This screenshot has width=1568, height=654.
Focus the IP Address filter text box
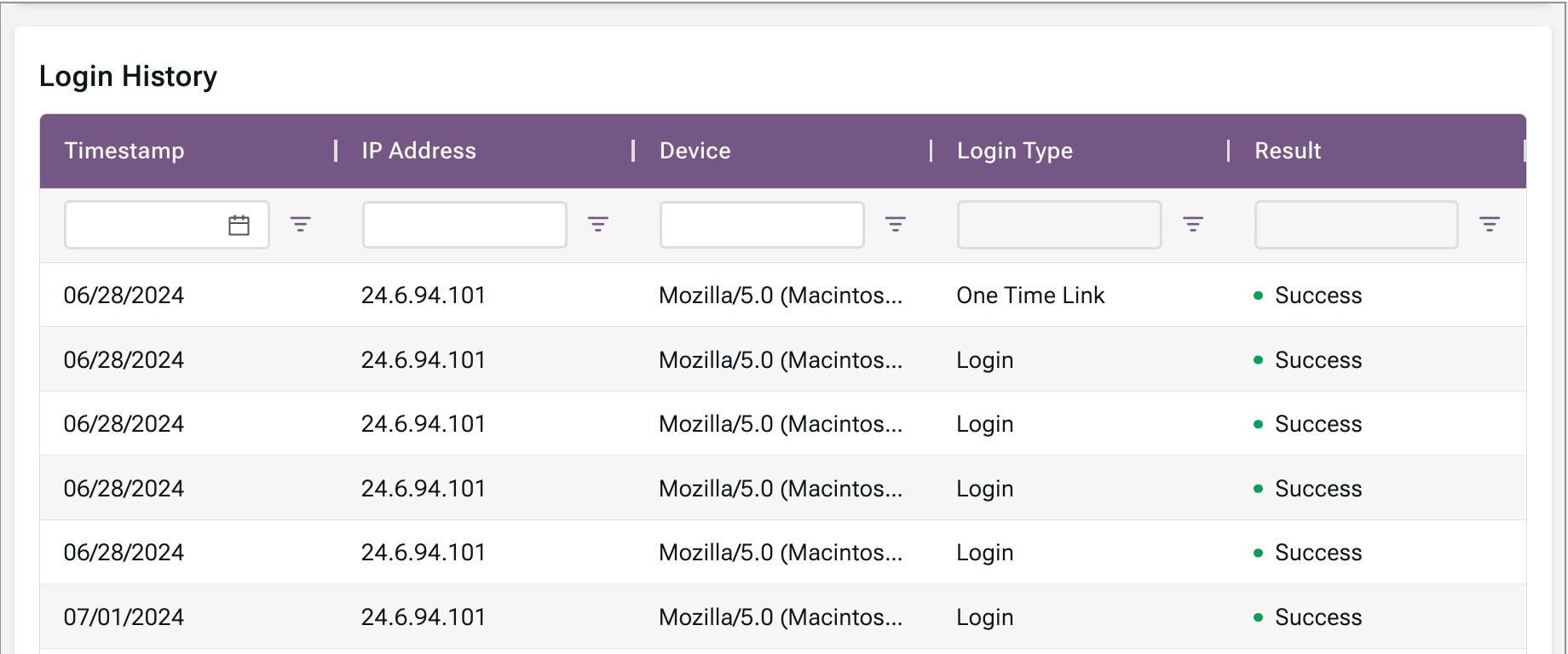point(464,226)
